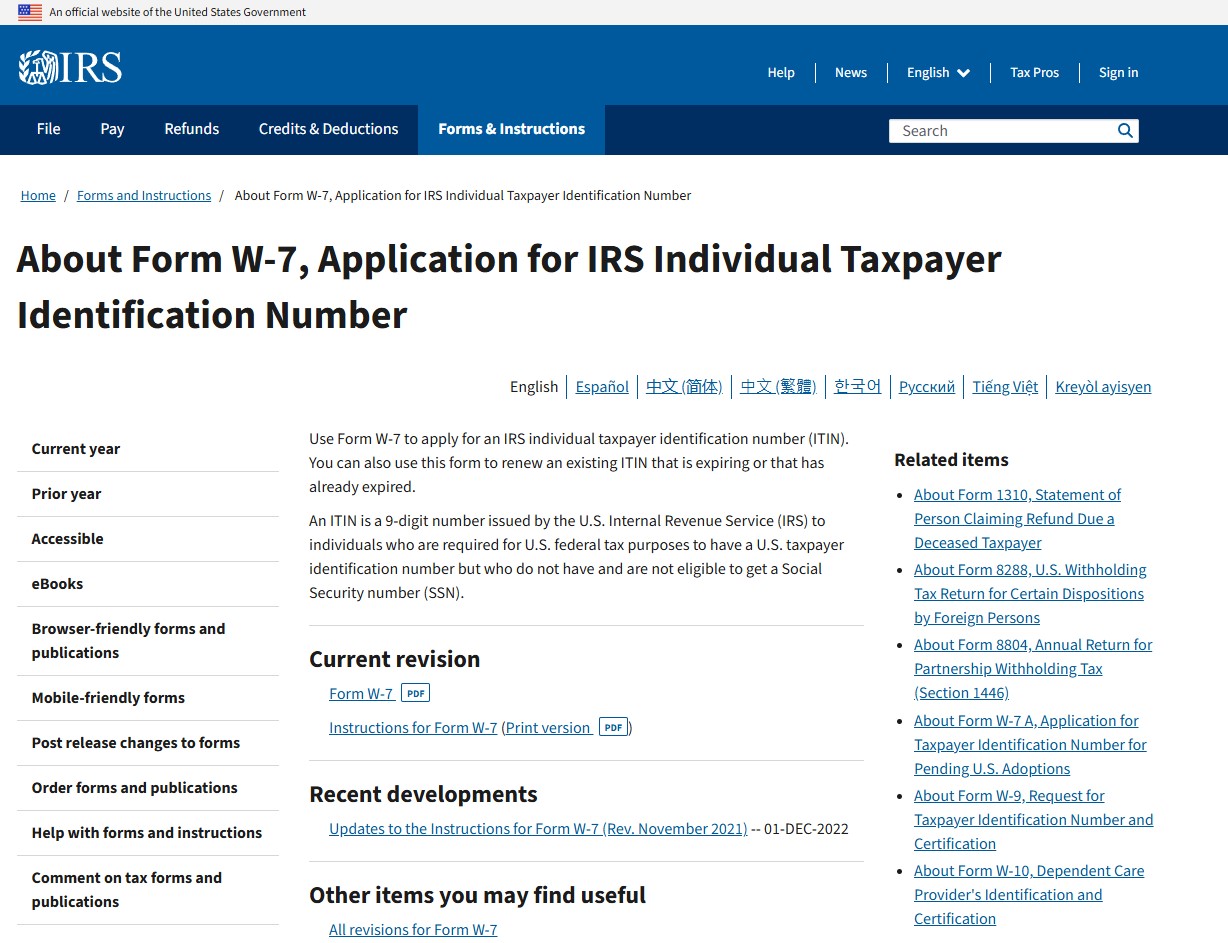Switch to Tiếng Việt language
Screen dimensions: 1228x943
[1005, 386]
